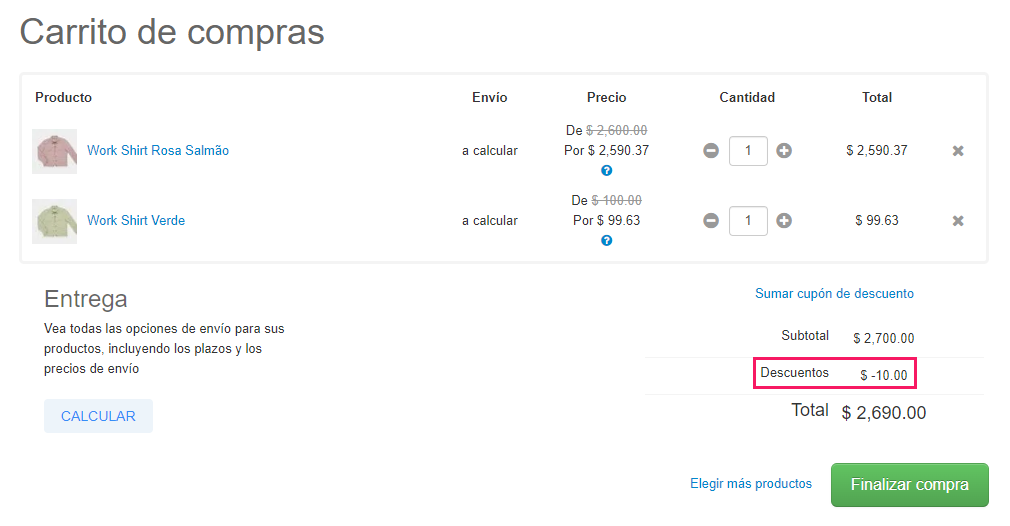
Task: Decrease quantity of Work Shirt Verde
Action: (x=711, y=221)
